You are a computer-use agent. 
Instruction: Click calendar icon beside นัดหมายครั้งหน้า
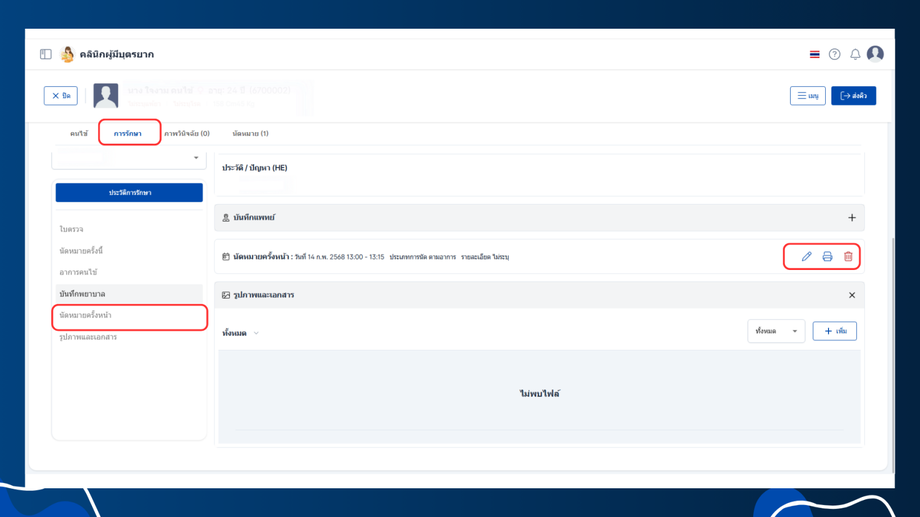(226, 256)
